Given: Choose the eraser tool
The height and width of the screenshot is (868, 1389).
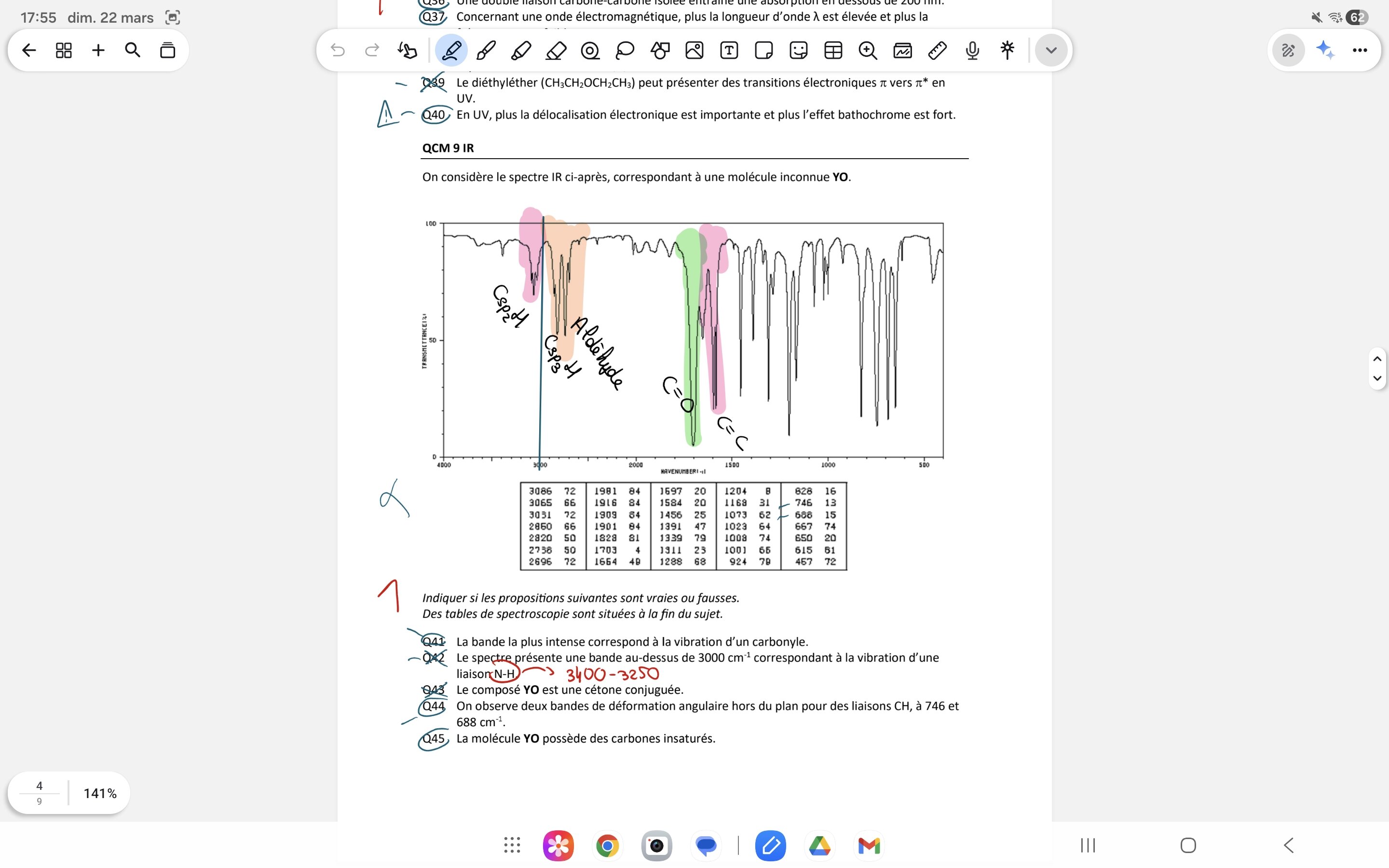Looking at the screenshot, I should pos(556,51).
